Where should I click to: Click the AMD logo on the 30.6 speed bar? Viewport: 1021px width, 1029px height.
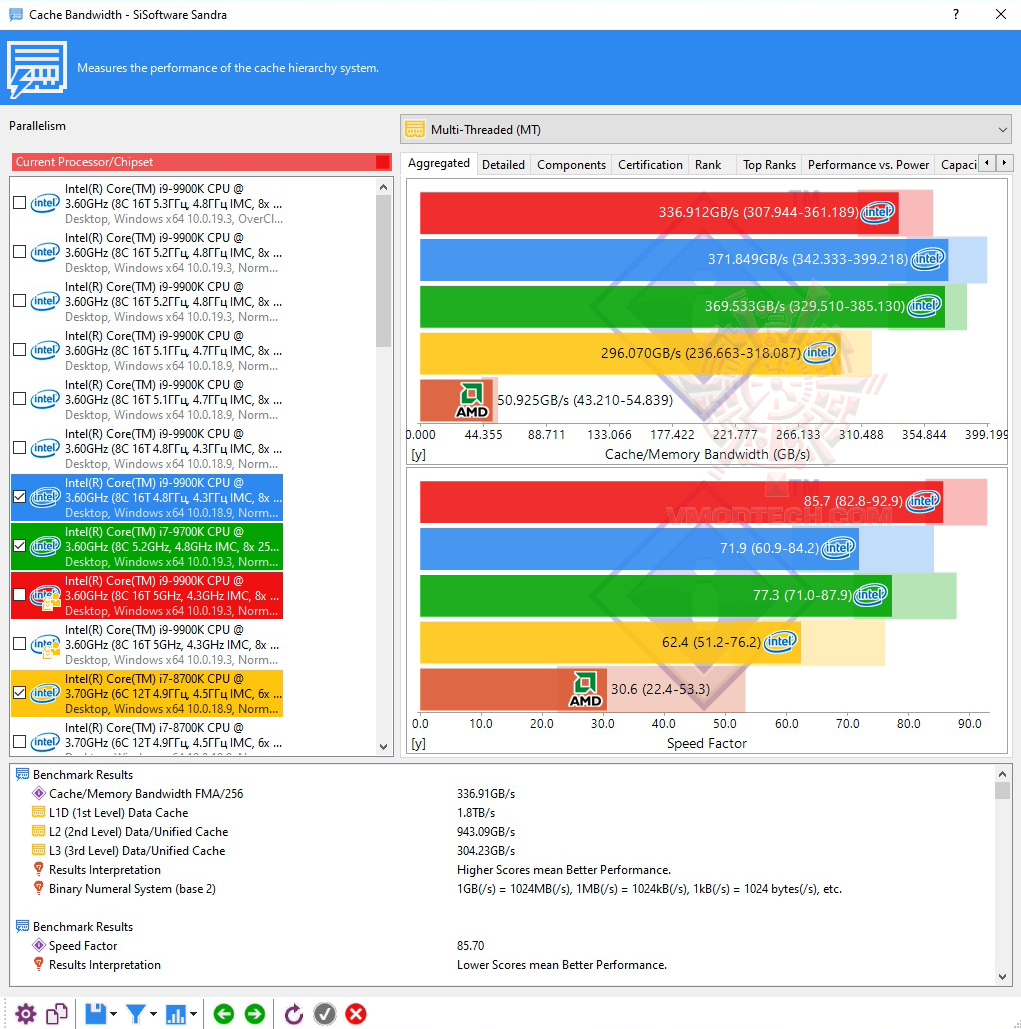tap(585, 689)
